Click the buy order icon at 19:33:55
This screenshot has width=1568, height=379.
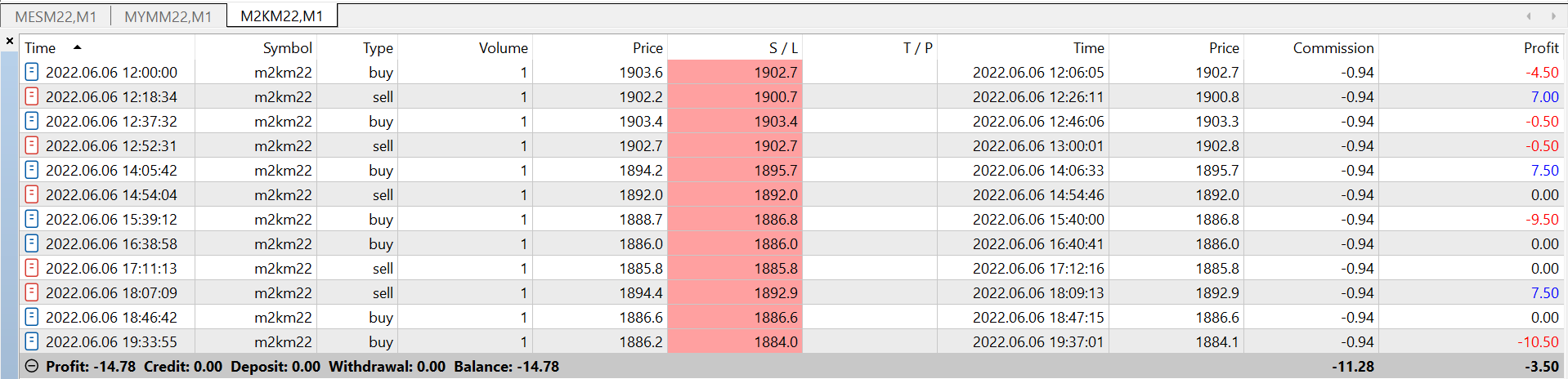[x=31, y=341]
